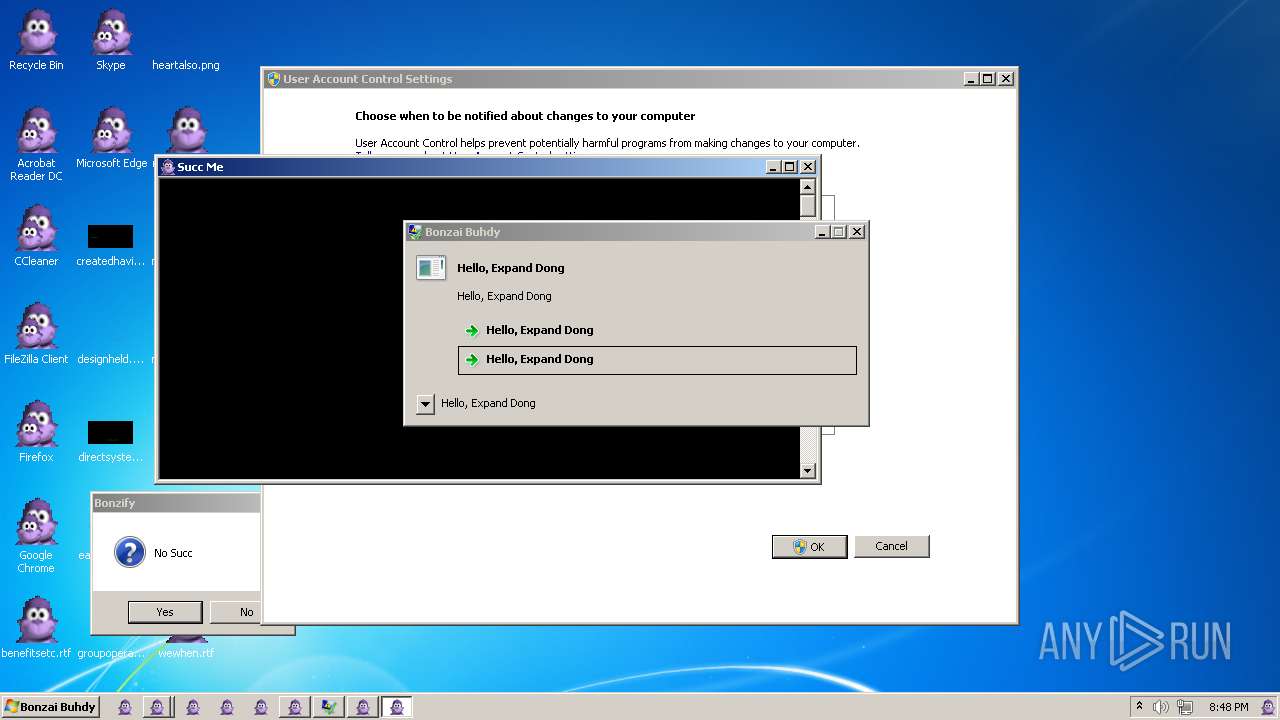
Task: Minimize the User Account Control Settings window
Action: point(971,79)
